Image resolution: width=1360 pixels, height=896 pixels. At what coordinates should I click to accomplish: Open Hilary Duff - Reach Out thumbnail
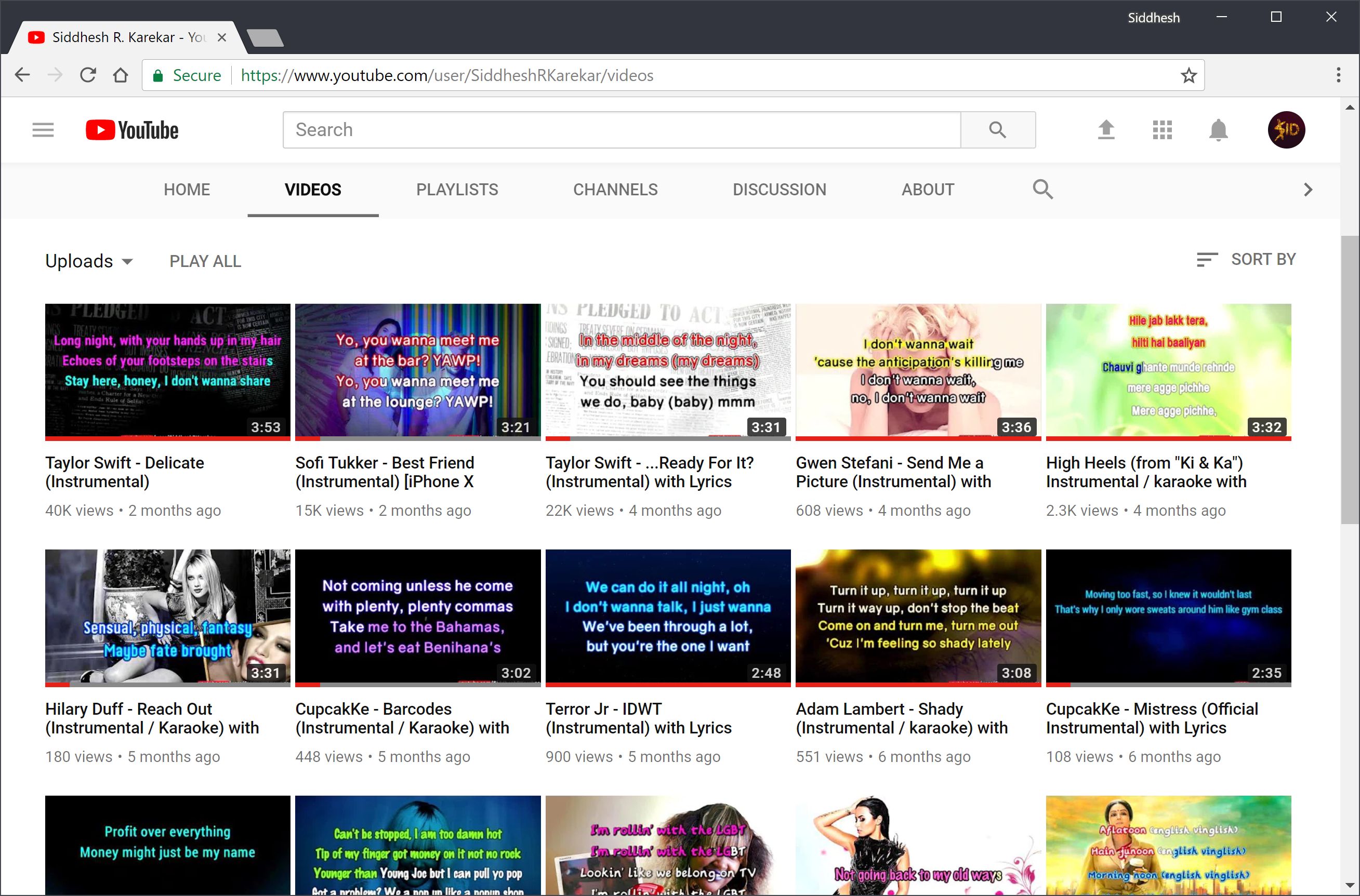(167, 618)
